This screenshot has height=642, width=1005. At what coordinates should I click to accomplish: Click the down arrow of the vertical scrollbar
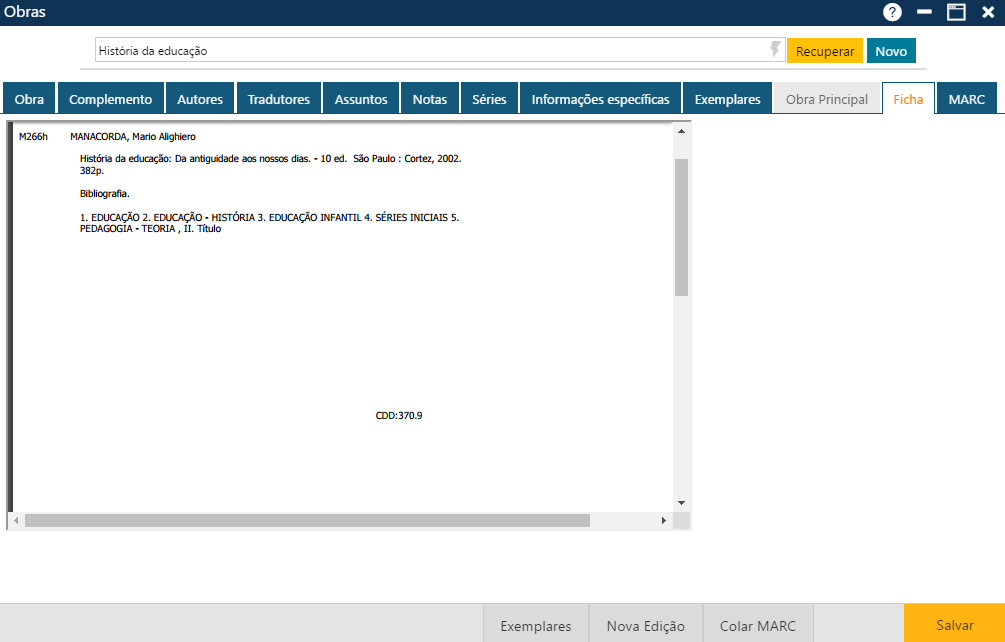pos(682,503)
